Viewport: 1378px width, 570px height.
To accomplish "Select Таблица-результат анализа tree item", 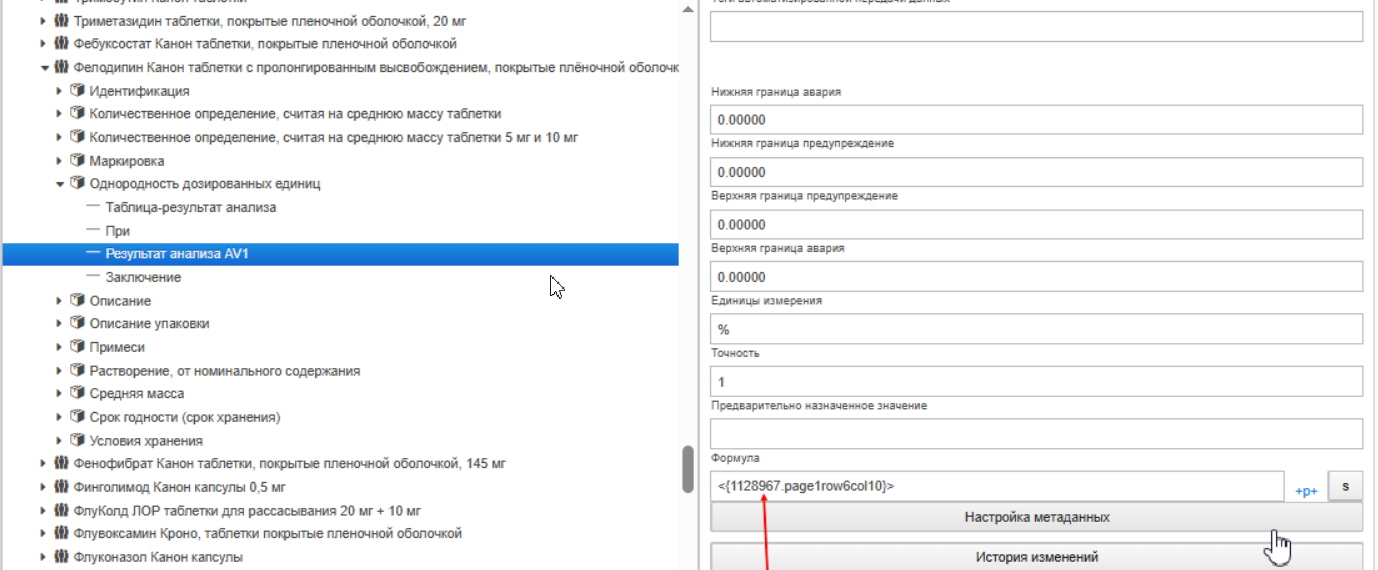I will [x=191, y=208].
